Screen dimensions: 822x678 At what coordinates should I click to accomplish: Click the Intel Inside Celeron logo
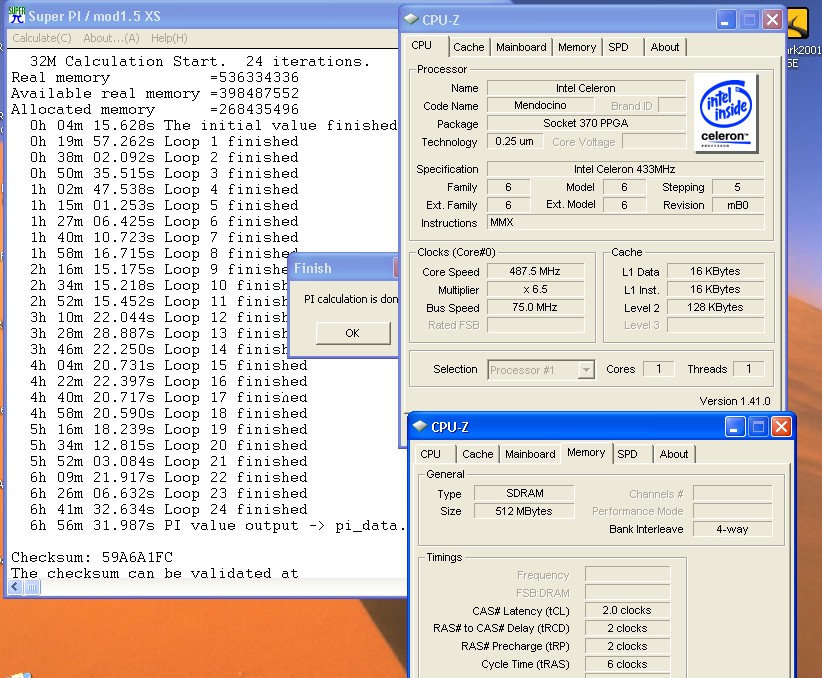pos(726,113)
